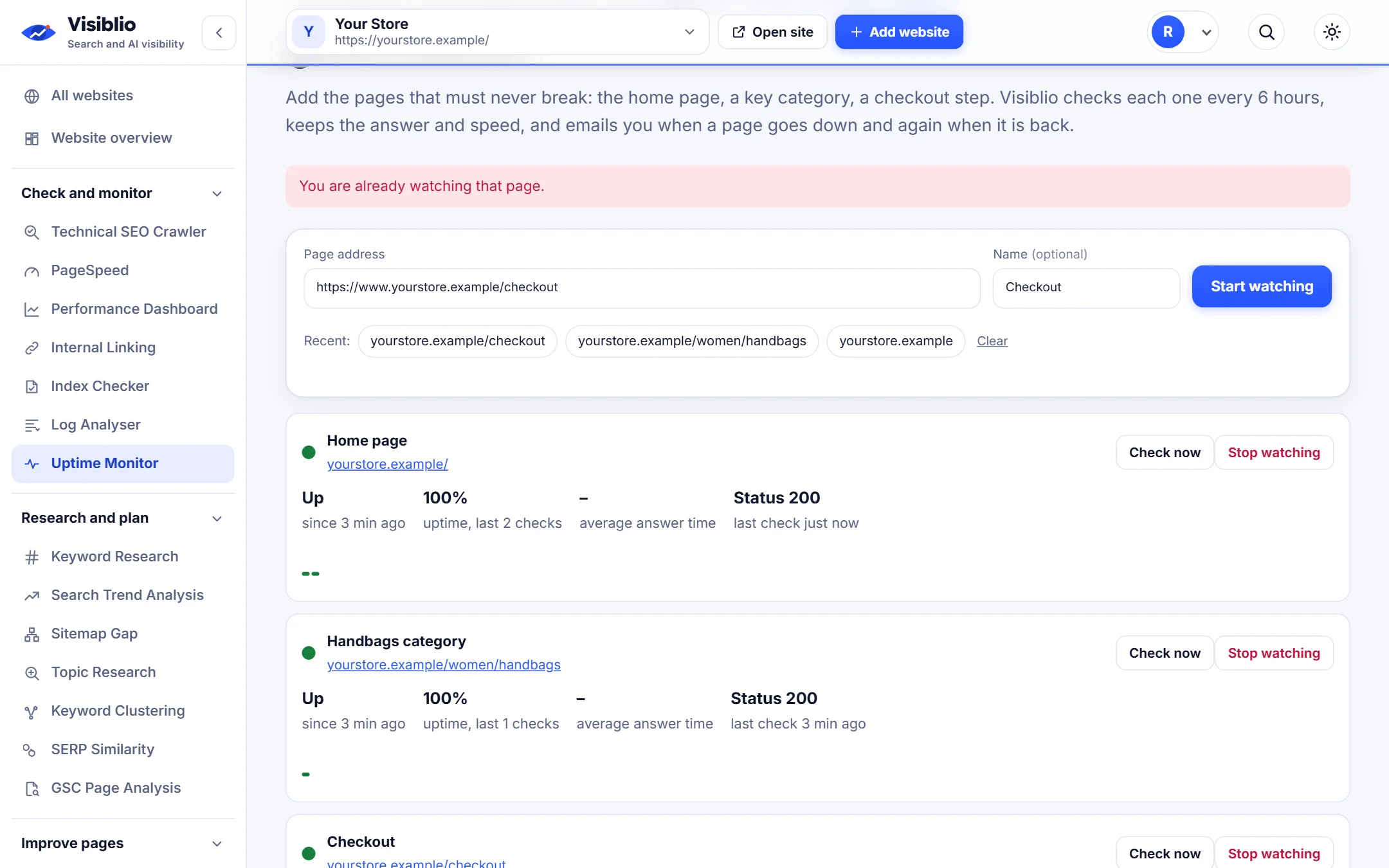Click the Handbags category green status dot
Viewport: 1389px width, 868px height.
(309, 653)
